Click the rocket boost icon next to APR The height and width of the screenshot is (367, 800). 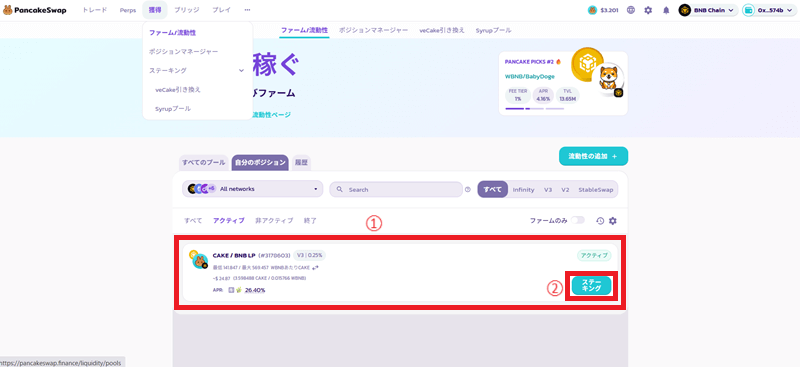pyautogui.click(x=238, y=290)
